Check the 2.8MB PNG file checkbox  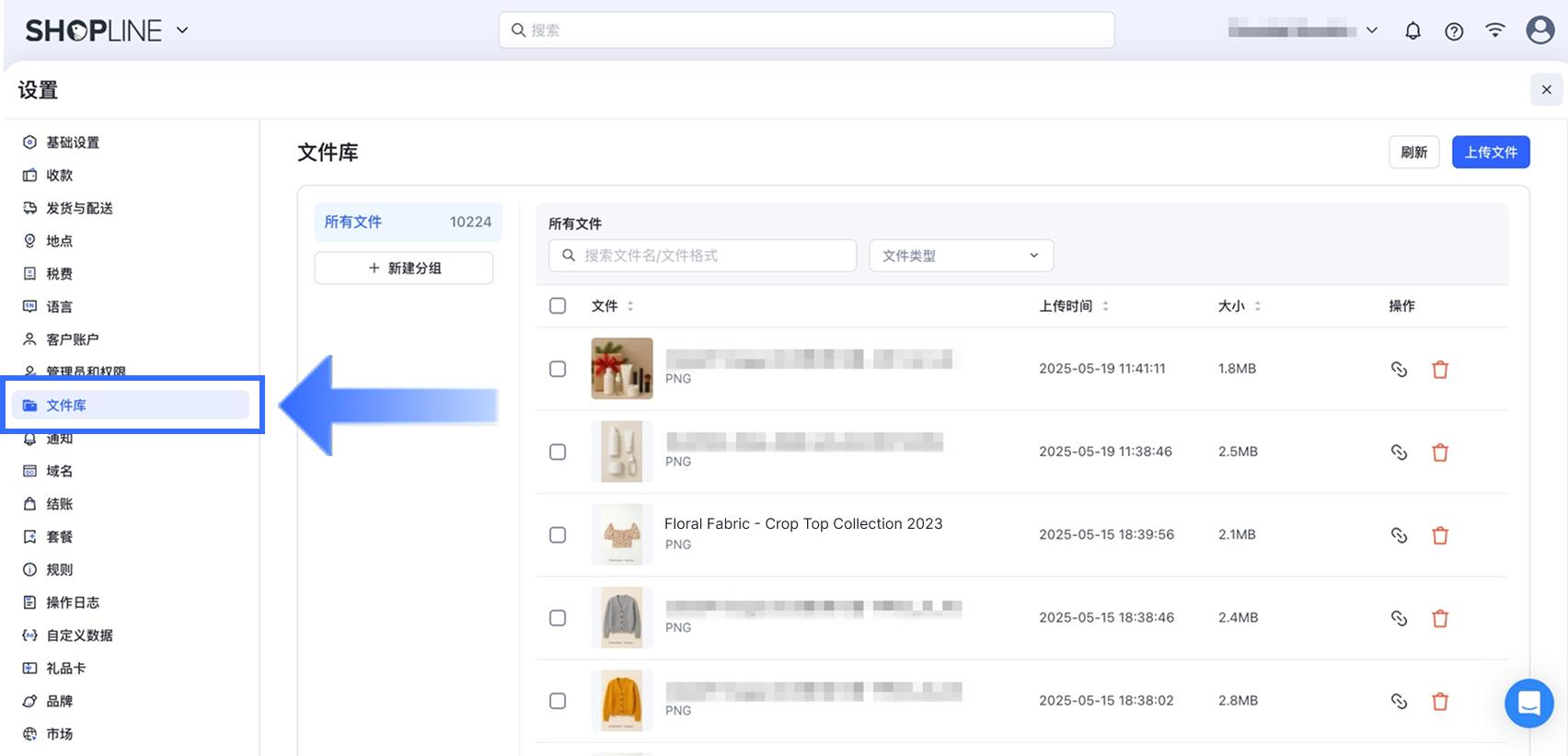(558, 701)
